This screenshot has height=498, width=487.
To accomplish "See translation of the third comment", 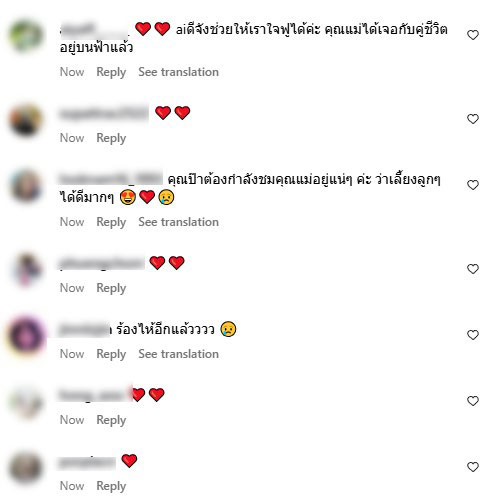I will (x=178, y=222).
